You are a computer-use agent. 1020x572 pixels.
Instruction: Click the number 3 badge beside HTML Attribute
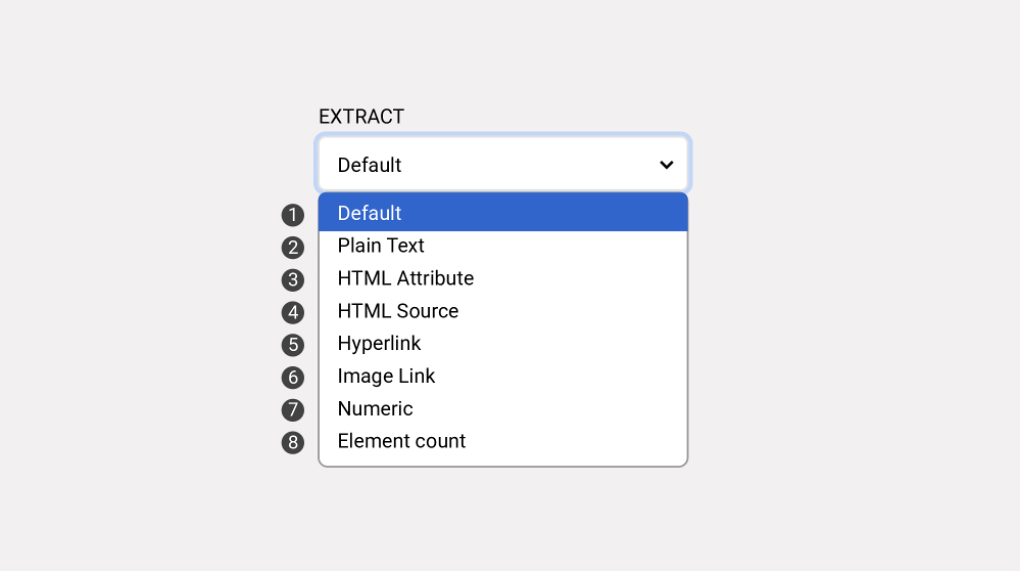click(292, 280)
